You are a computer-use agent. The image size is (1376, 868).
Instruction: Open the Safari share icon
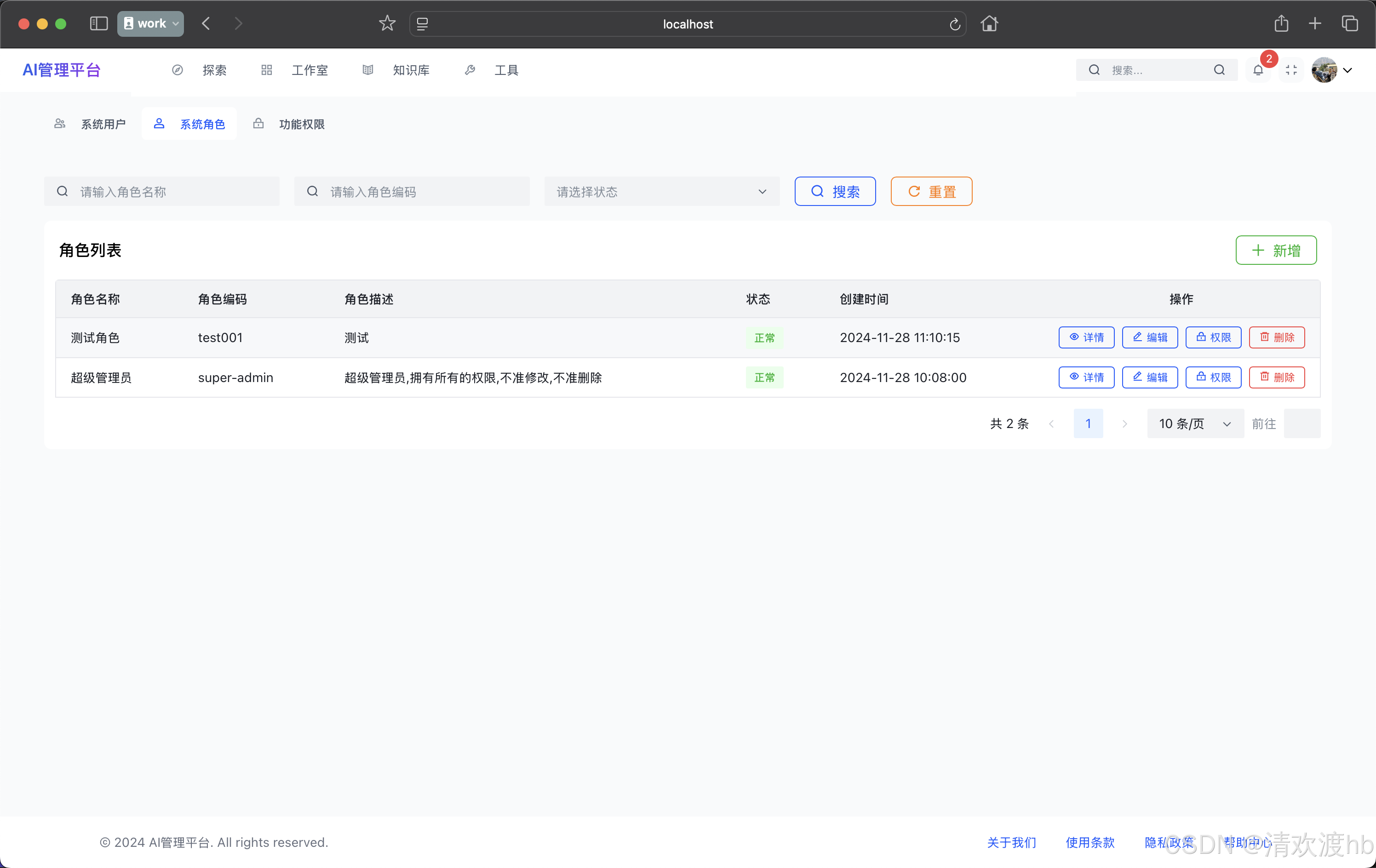click(1281, 23)
